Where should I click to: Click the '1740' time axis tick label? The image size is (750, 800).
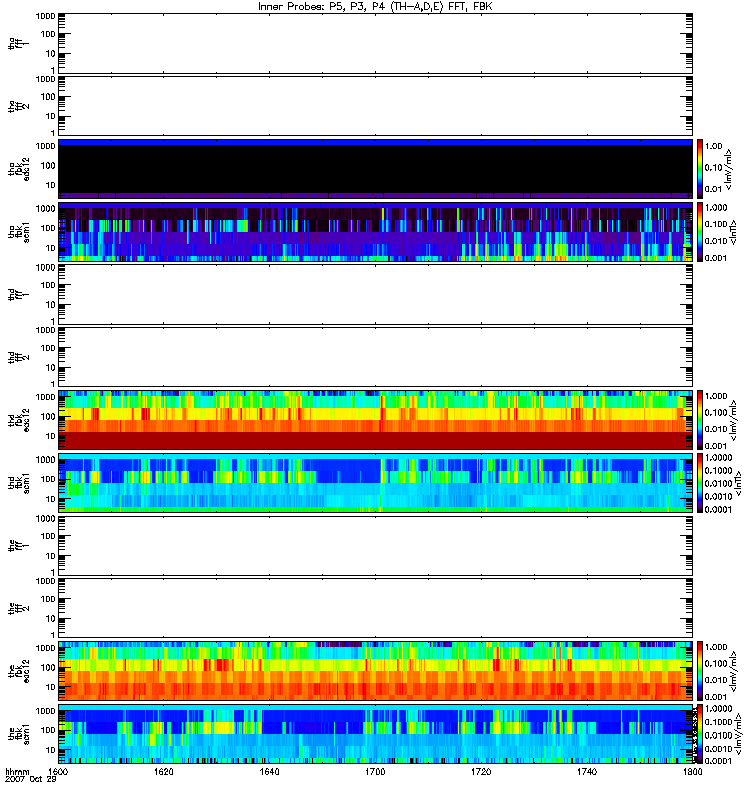point(587,771)
